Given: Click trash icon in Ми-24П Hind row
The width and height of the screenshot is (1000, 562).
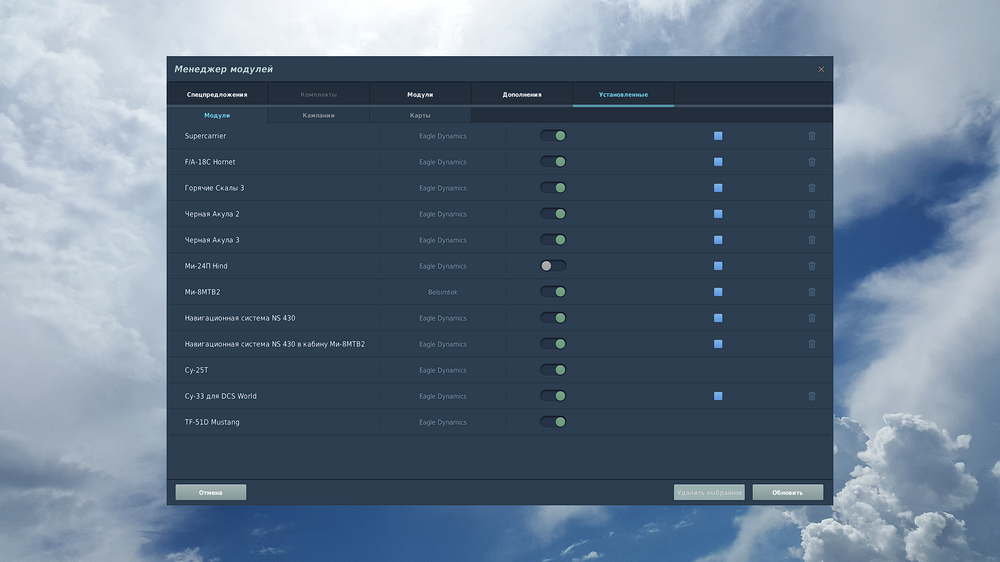Looking at the screenshot, I should pyautogui.click(x=811, y=266).
